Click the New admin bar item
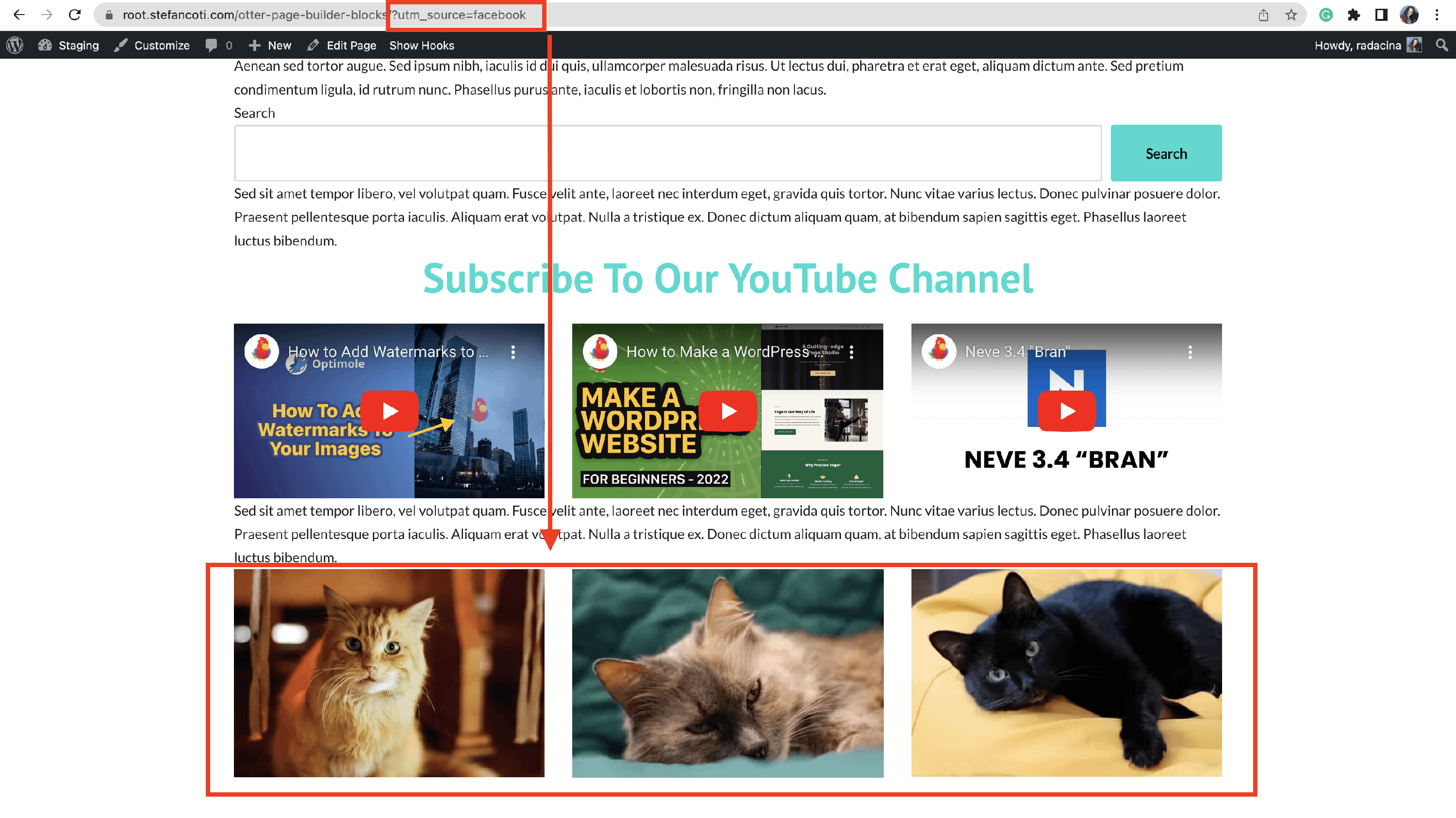The height and width of the screenshot is (818, 1456). pos(270,45)
